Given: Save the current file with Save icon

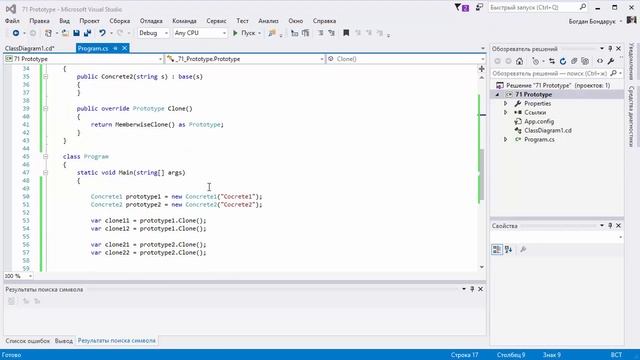Looking at the screenshot, I should point(76,33).
